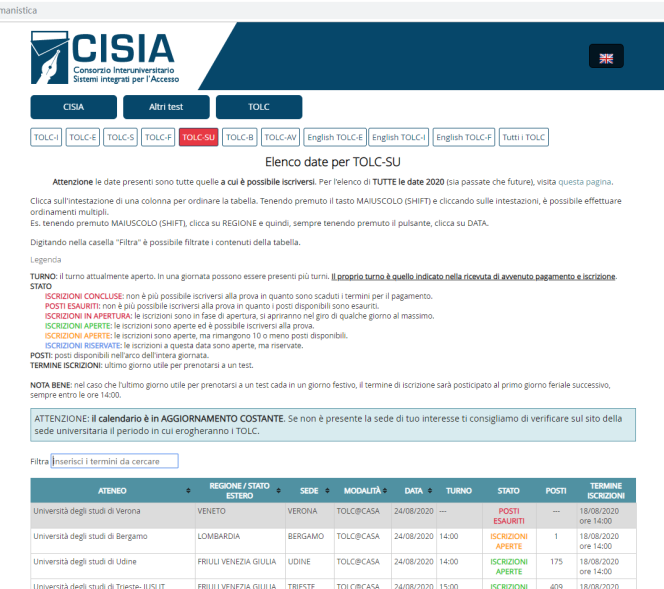Screen dimensions: 664x589
Task: Click the 'Elenco date per TOLC-SU' heading
Action: [x=332, y=162]
